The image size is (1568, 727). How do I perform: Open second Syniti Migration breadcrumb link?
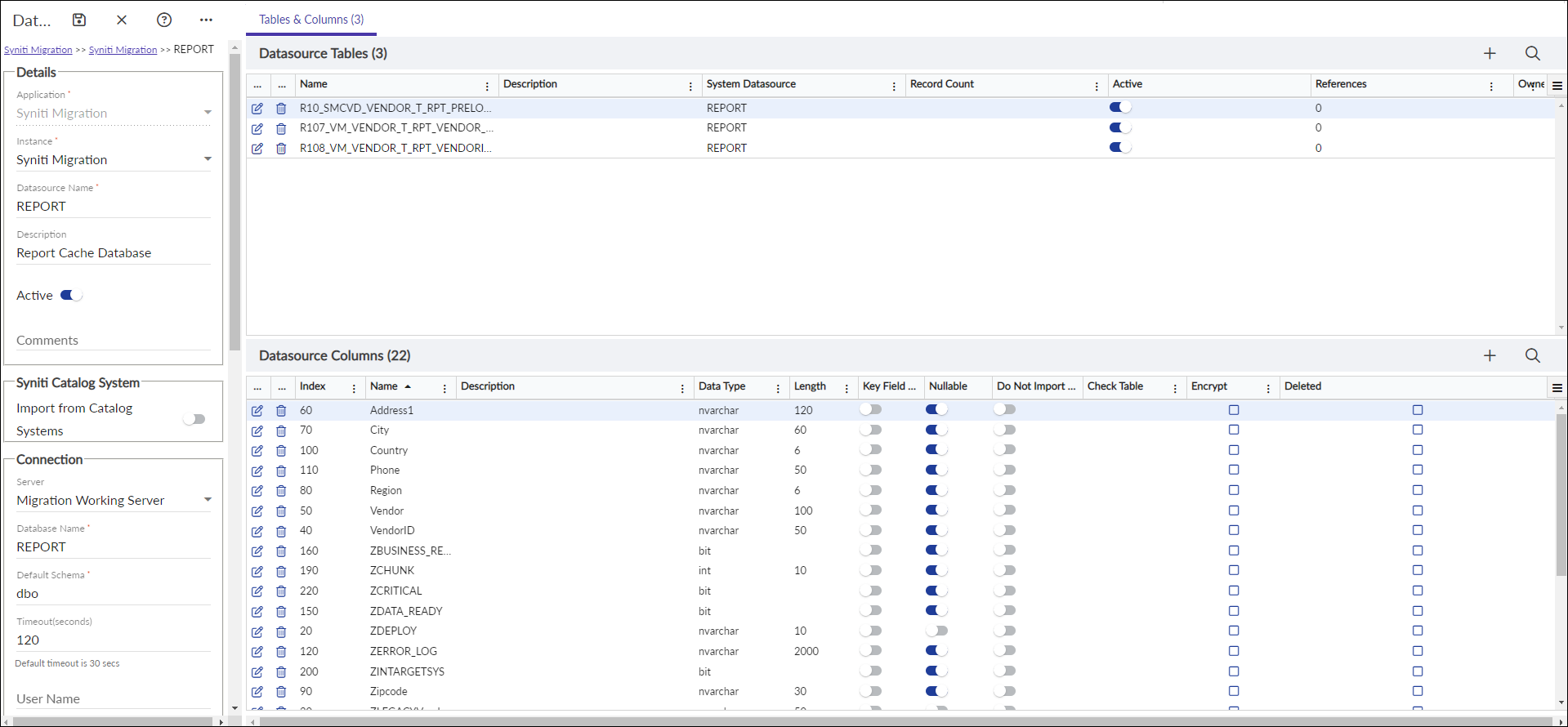pyautogui.click(x=123, y=50)
